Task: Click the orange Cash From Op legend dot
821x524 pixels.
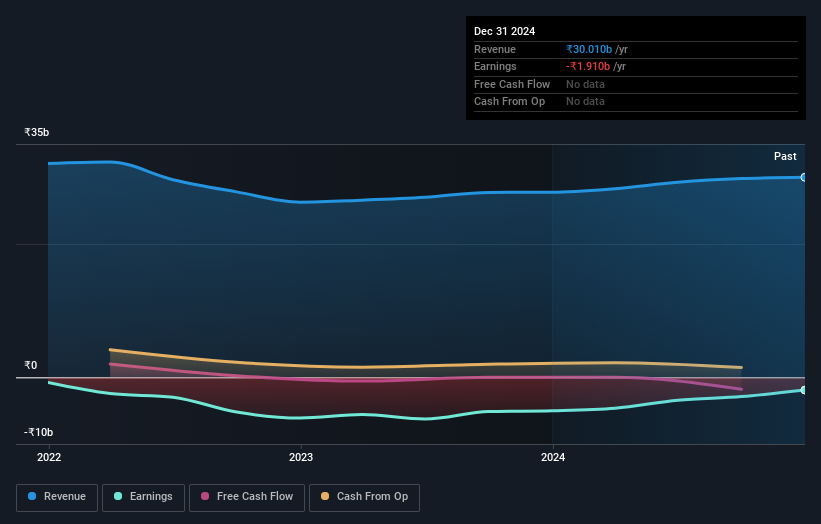Action: (325, 496)
